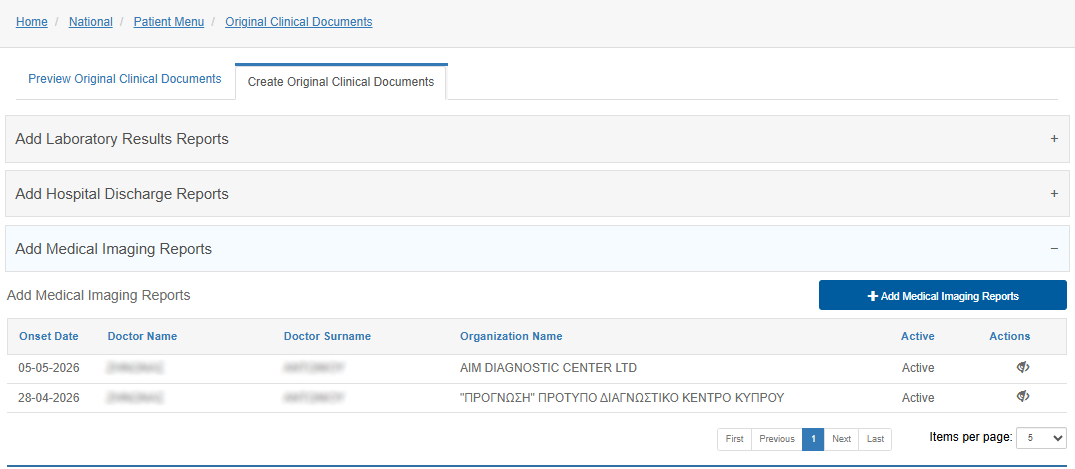Go to the Next pagination page
This screenshot has width=1075, height=469.
pos(841,439)
